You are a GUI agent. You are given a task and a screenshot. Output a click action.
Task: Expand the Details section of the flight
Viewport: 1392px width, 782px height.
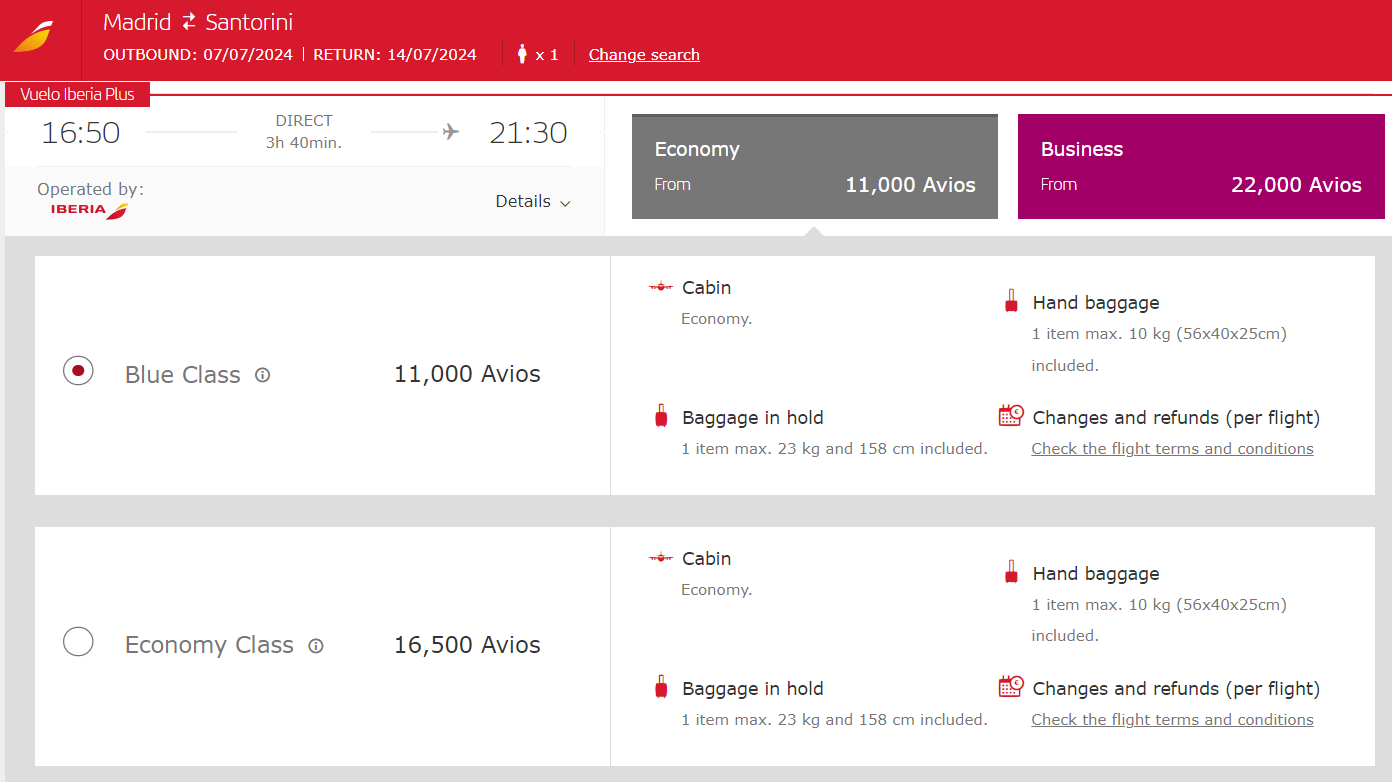533,201
